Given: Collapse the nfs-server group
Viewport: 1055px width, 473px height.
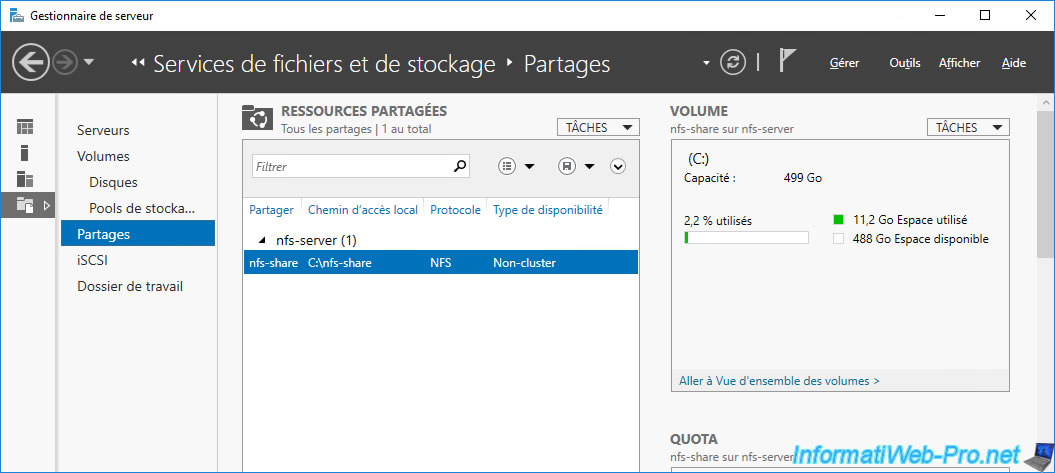Looking at the screenshot, I should coord(263,240).
